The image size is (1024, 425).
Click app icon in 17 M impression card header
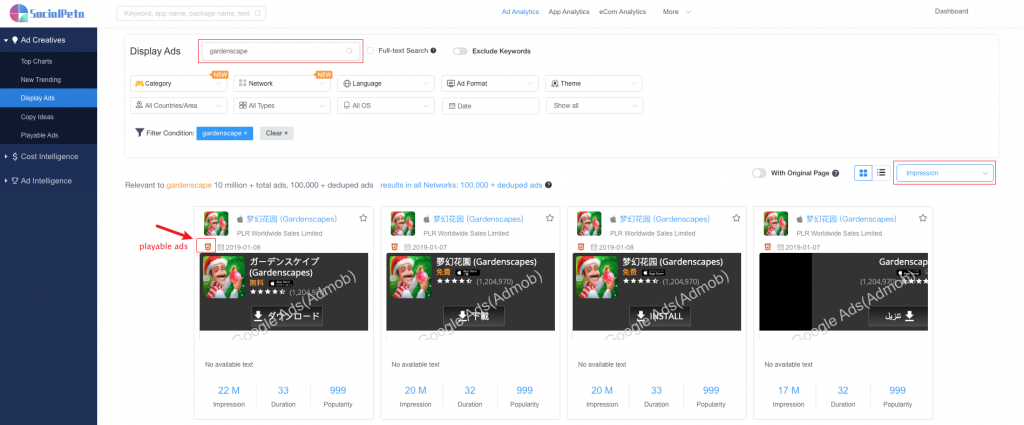tap(776, 223)
